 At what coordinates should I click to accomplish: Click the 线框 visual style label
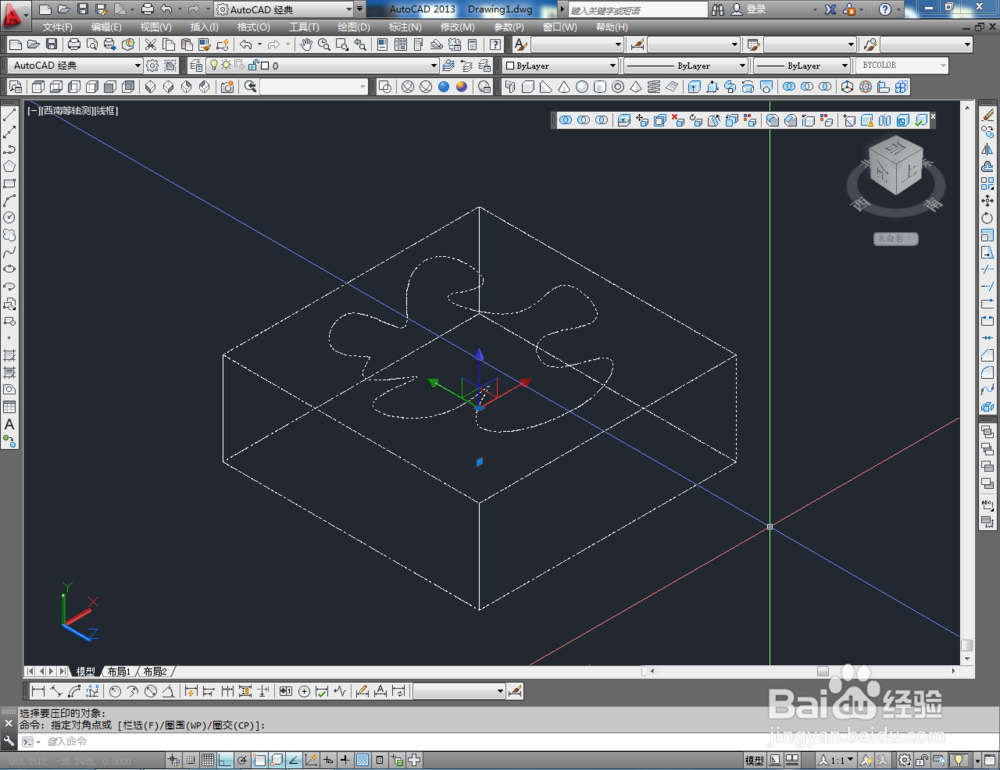click(x=105, y=110)
